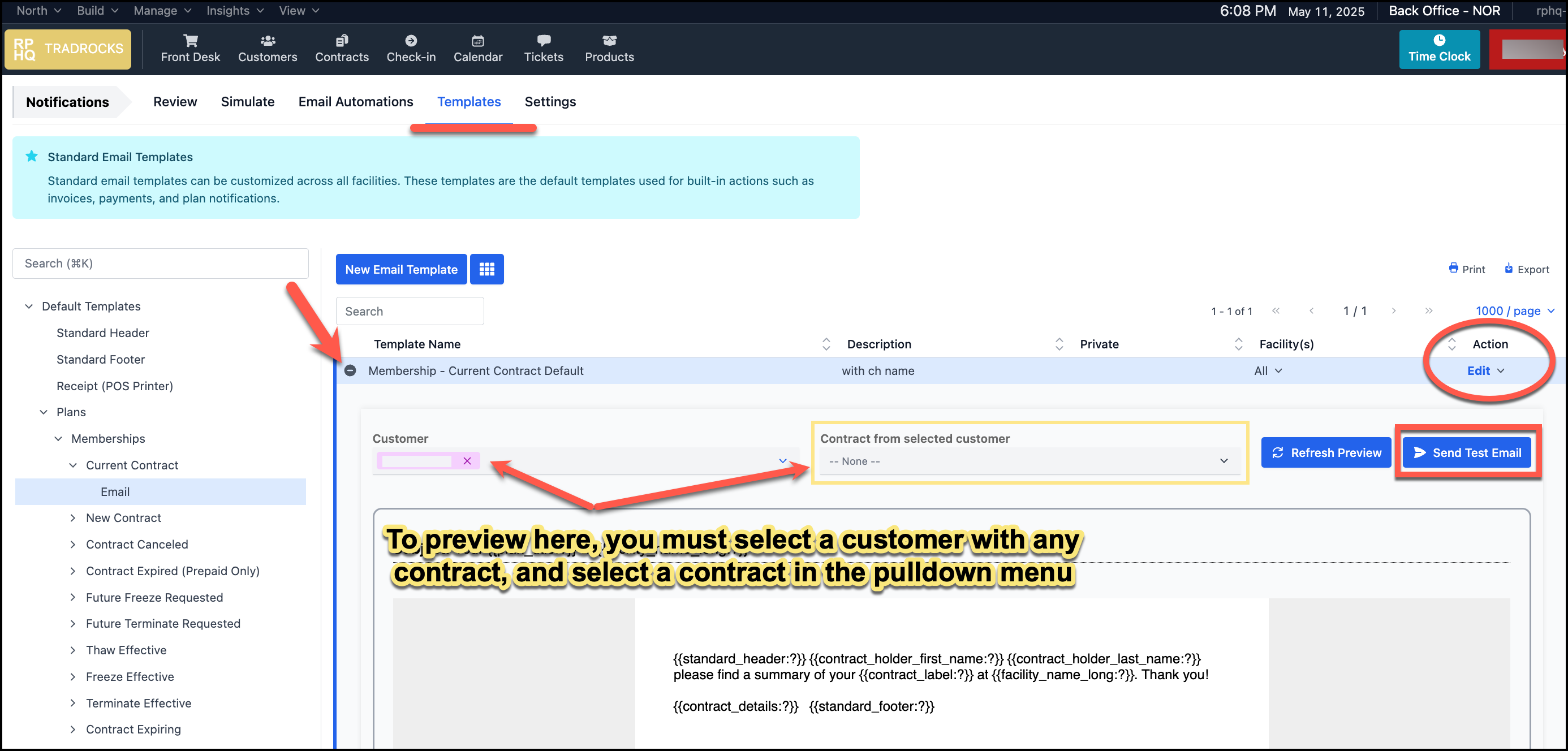Collapse the Current Contract tree node
The height and width of the screenshot is (751, 1568).
[73, 465]
